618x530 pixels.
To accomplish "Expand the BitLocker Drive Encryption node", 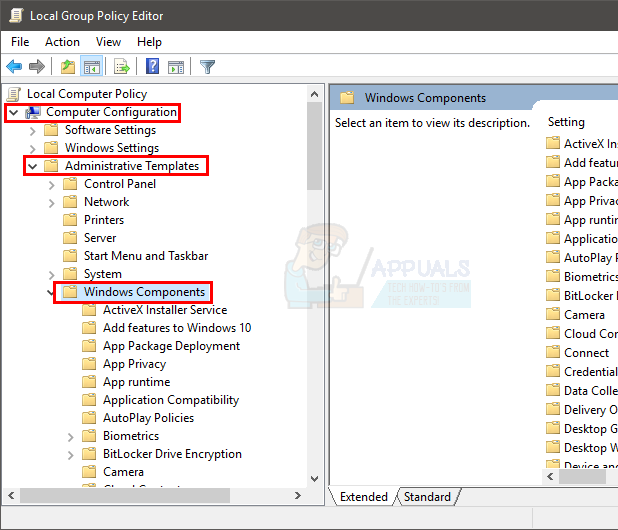I will (71, 455).
